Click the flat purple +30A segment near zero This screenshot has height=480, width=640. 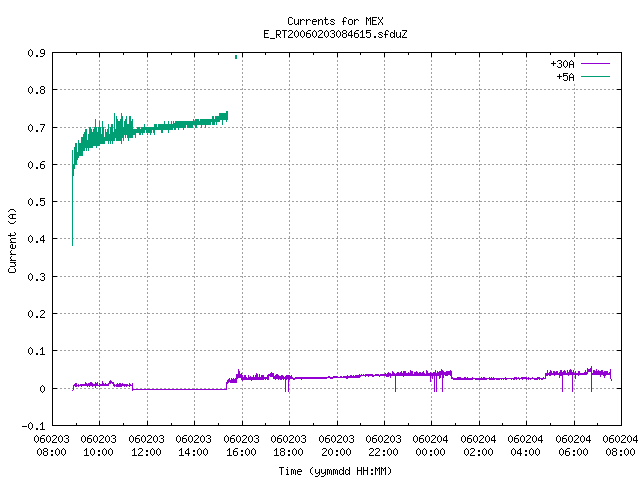coord(180,389)
